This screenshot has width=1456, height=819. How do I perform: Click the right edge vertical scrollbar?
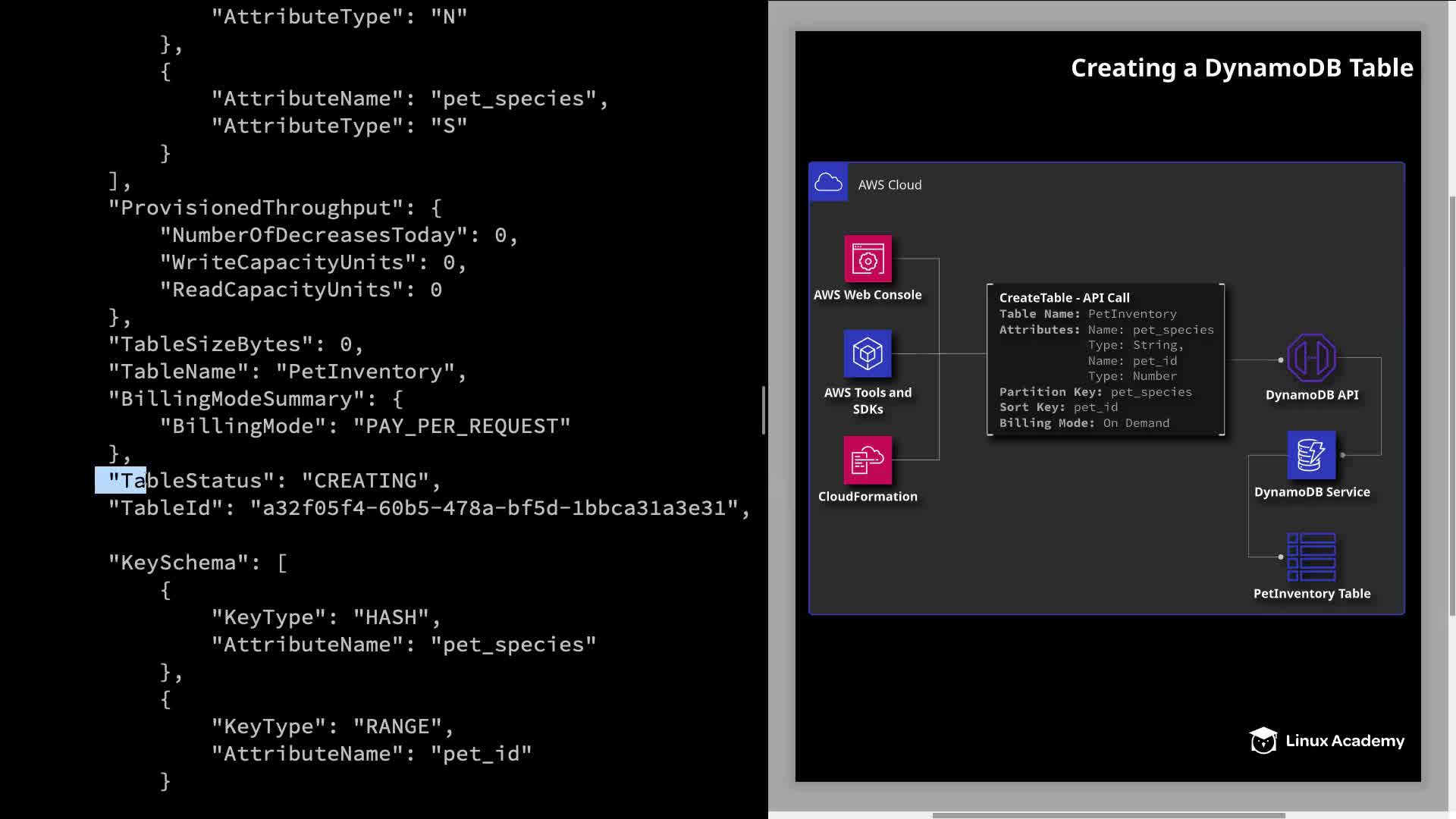tap(1452, 406)
